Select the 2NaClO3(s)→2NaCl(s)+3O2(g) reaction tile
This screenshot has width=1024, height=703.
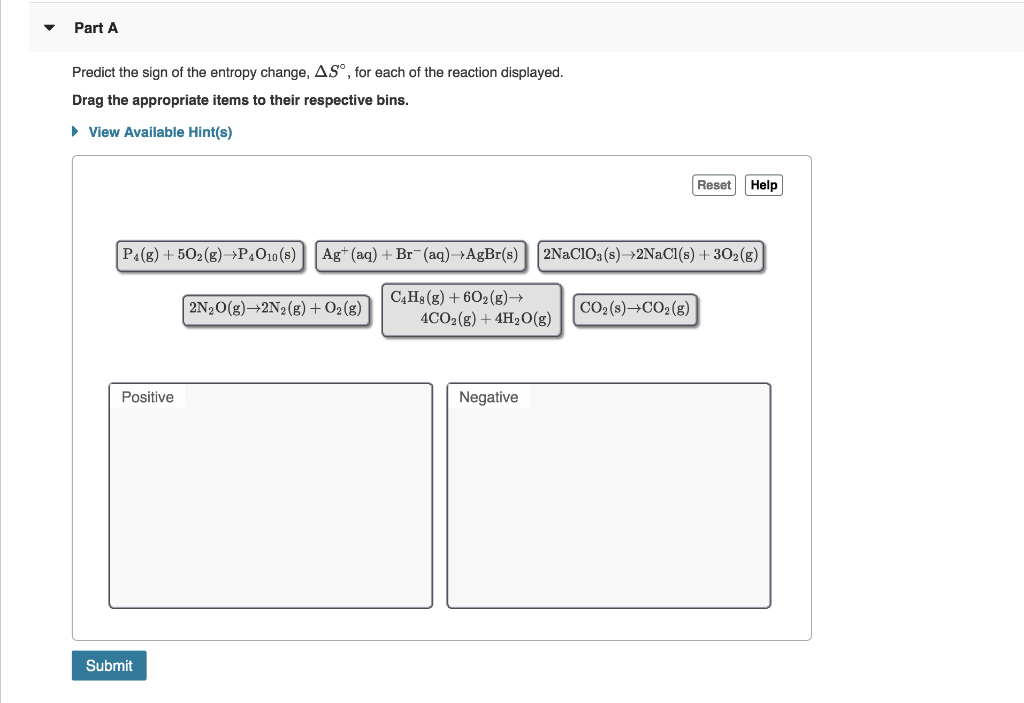tap(648, 255)
